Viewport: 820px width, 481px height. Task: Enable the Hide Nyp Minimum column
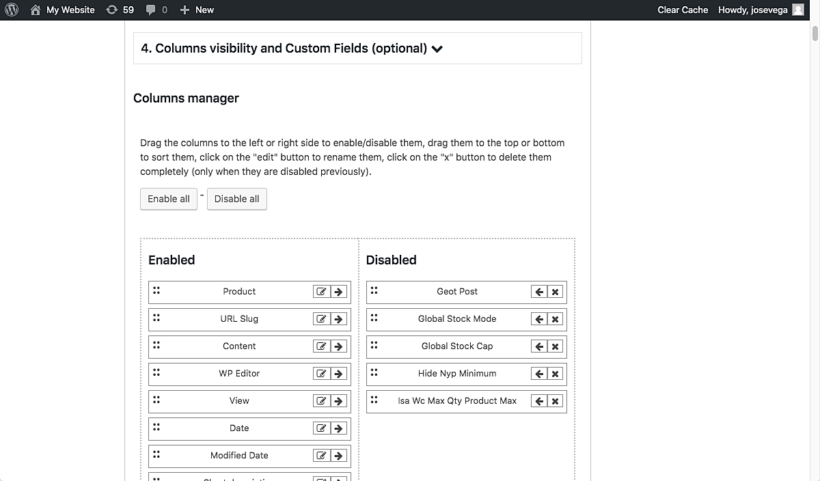pos(539,373)
